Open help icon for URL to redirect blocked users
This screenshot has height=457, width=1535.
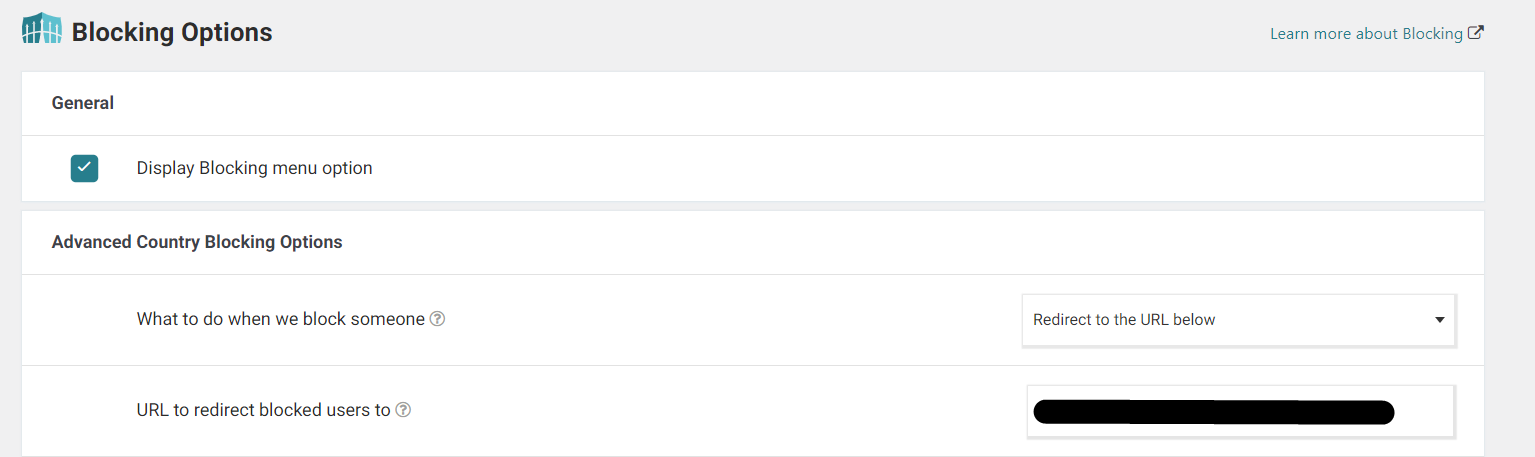pyautogui.click(x=403, y=410)
